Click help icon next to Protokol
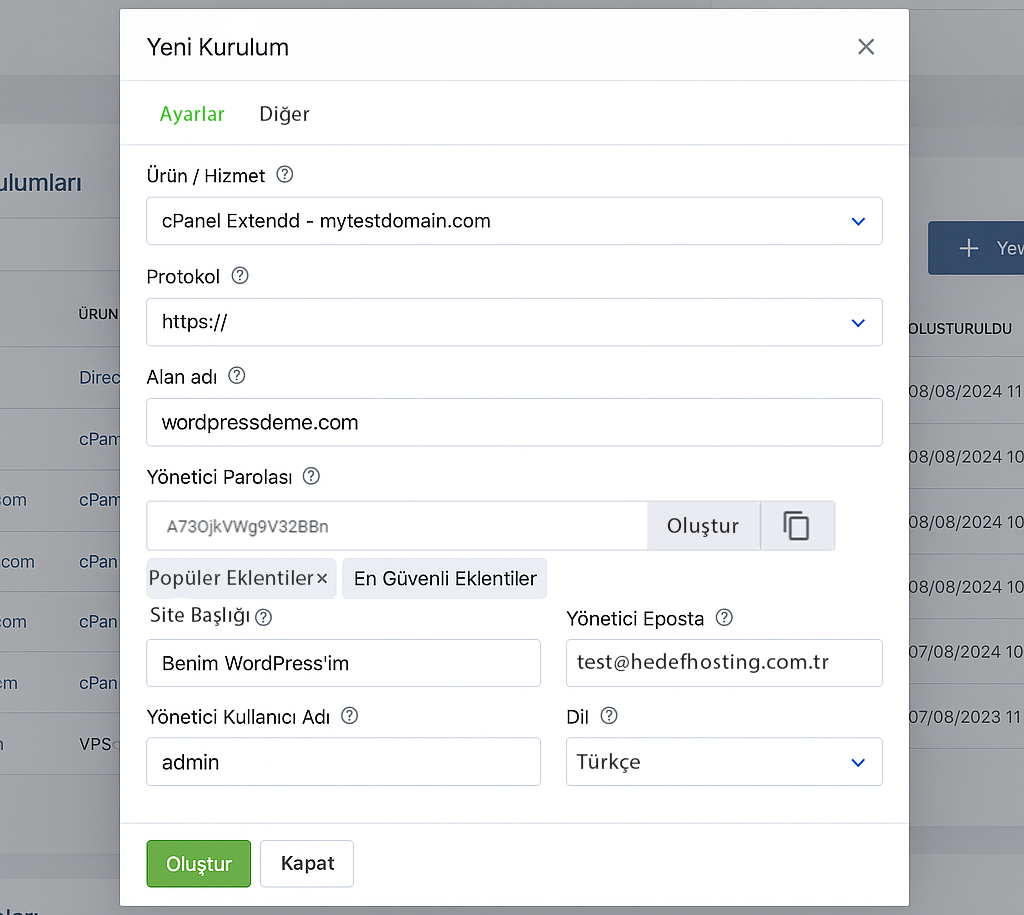The width and height of the screenshot is (1024, 915). coord(240,276)
